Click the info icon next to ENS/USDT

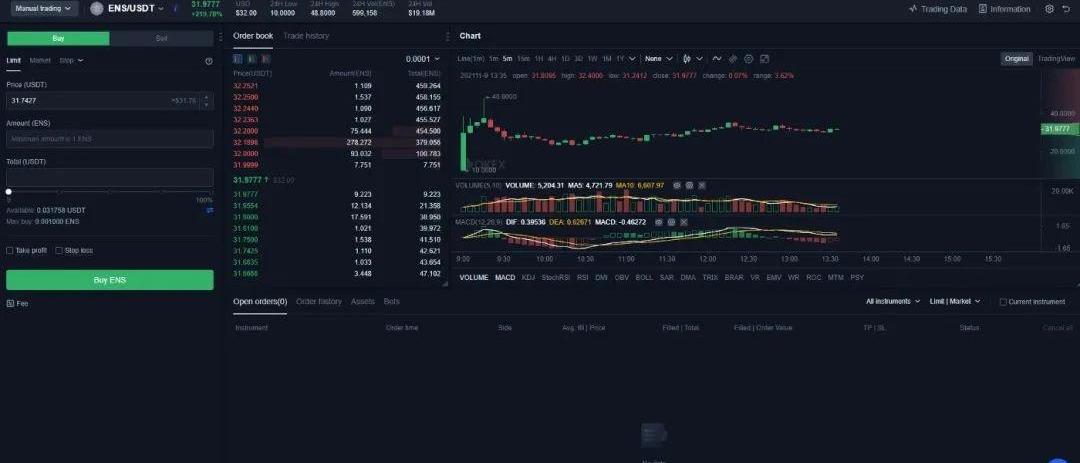[175, 9]
